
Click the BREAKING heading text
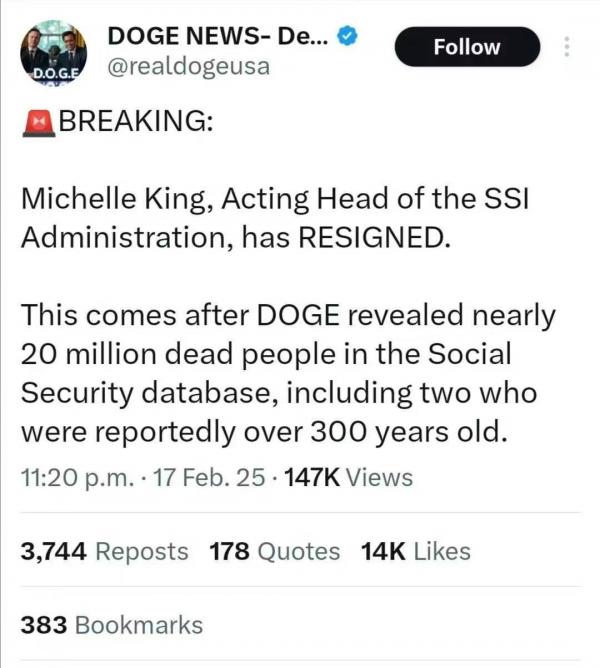135,122
